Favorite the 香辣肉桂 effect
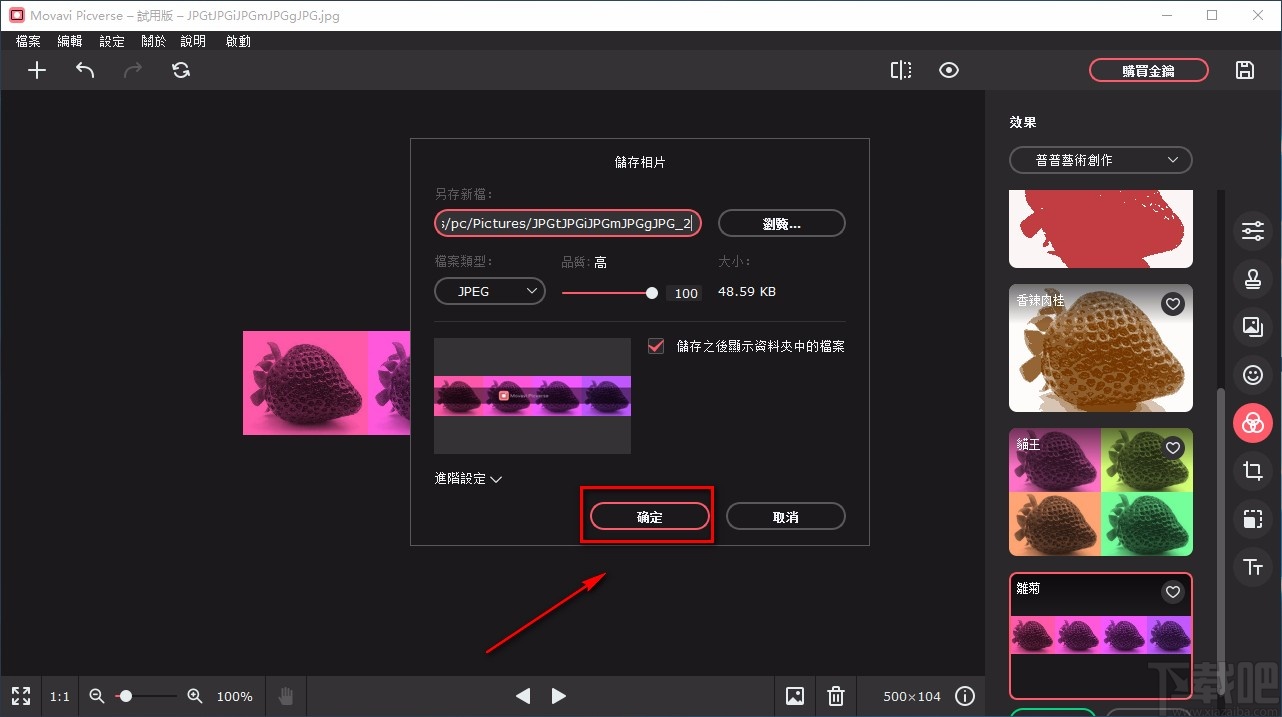 click(x=1172, y=304)
